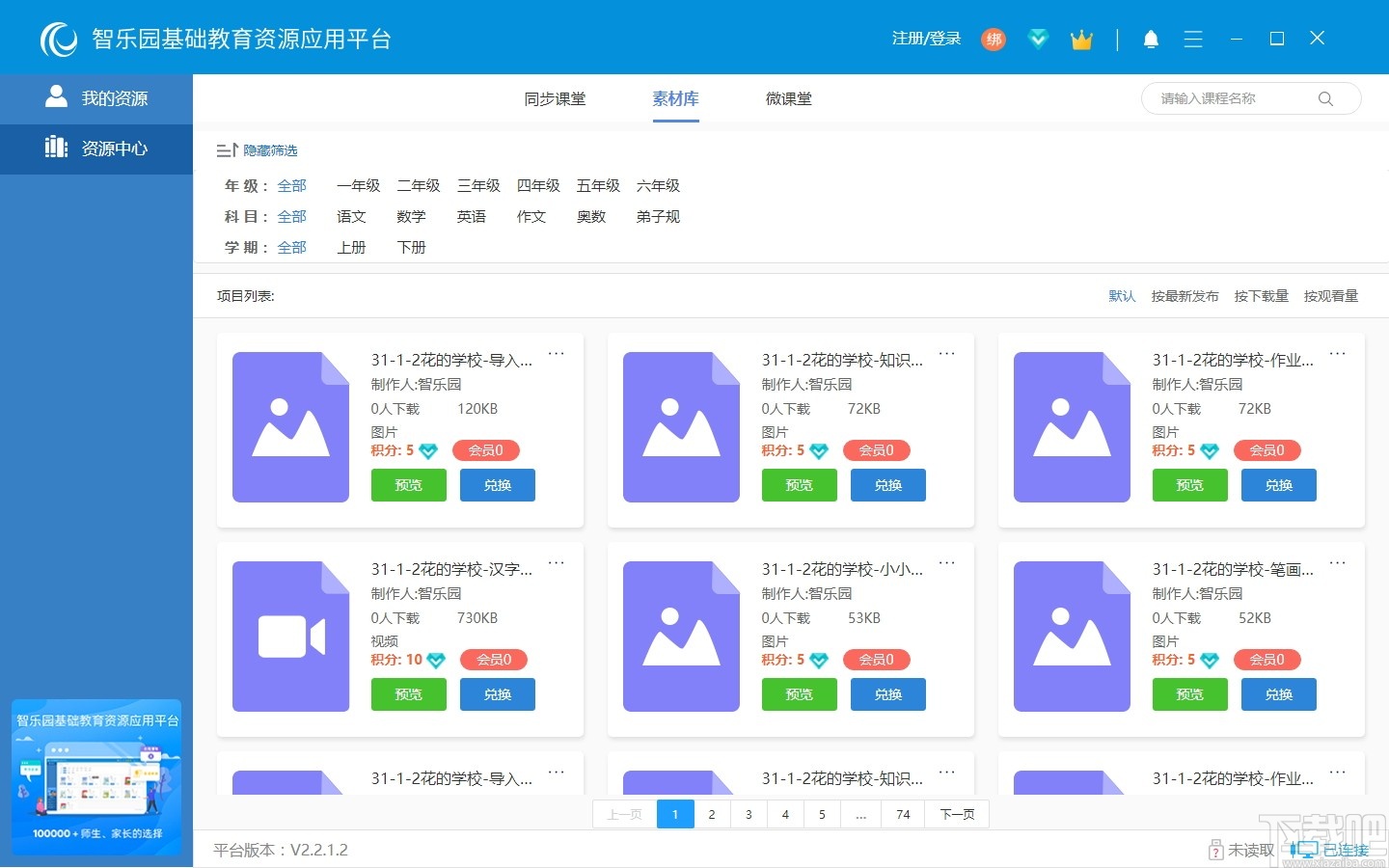The height and width of the screenshot is (868, 1389).
Task: Click the orange 绑 binding icon
Action: point(994,40)
